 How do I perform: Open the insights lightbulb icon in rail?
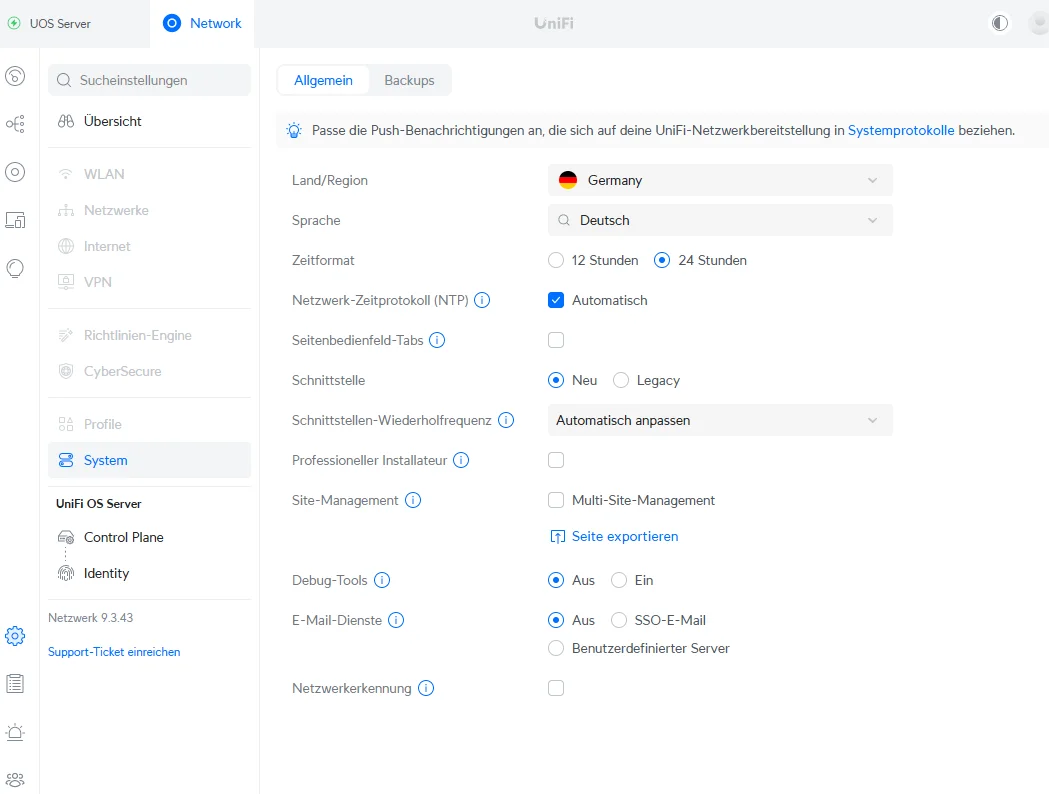tap(15, 268)
